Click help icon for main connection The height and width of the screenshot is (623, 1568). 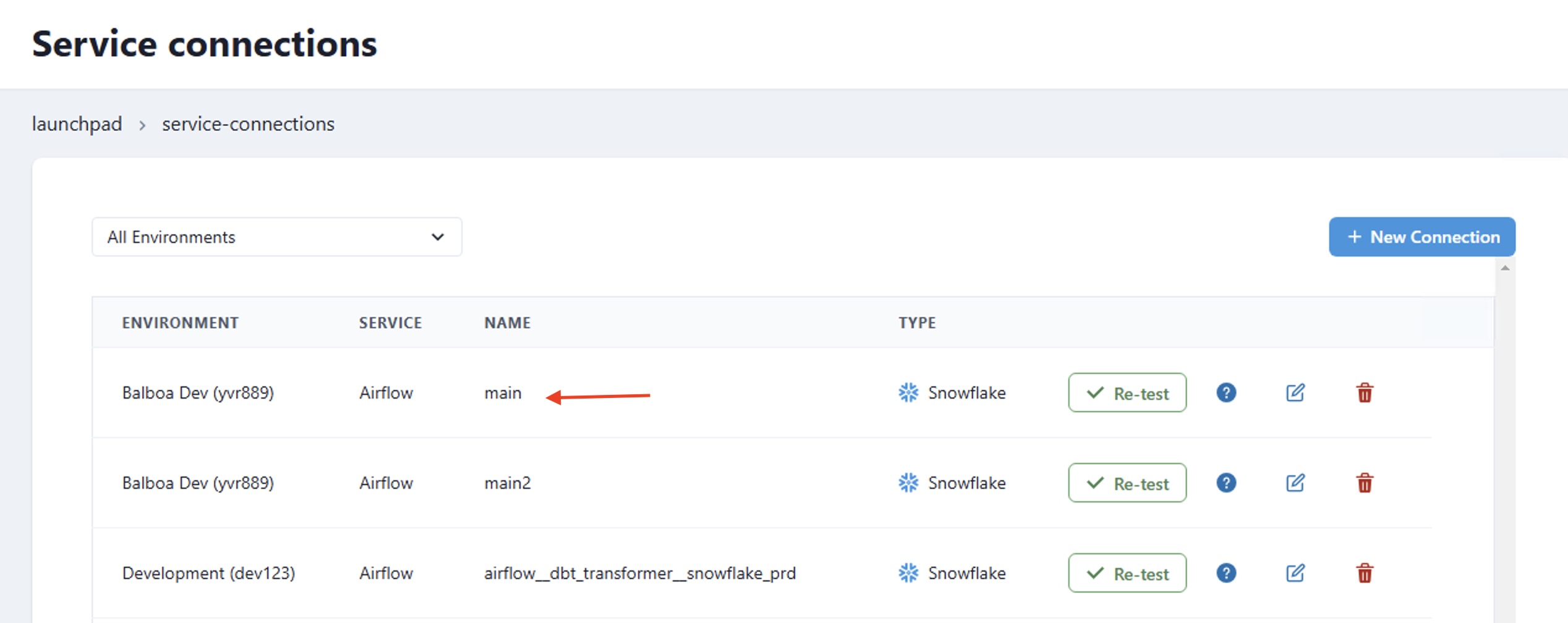point(1225,392)
